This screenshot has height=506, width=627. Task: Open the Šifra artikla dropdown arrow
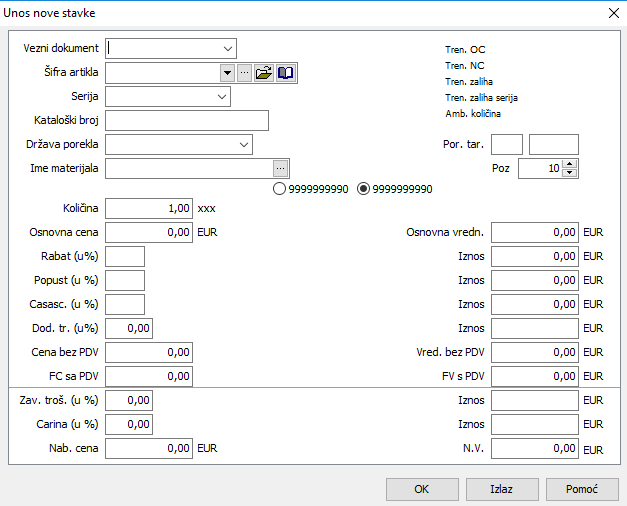tap(226, 73)
